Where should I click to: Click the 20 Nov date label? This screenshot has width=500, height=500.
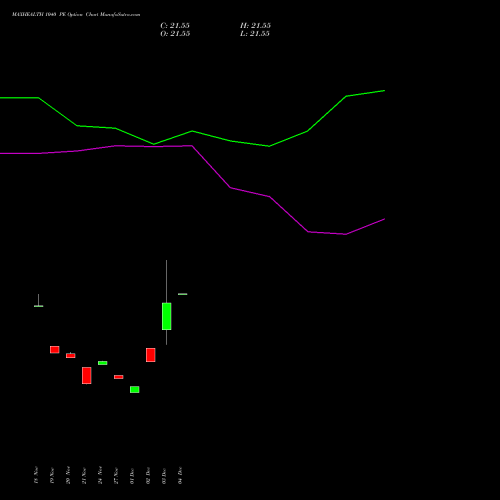tap(68, 475)
